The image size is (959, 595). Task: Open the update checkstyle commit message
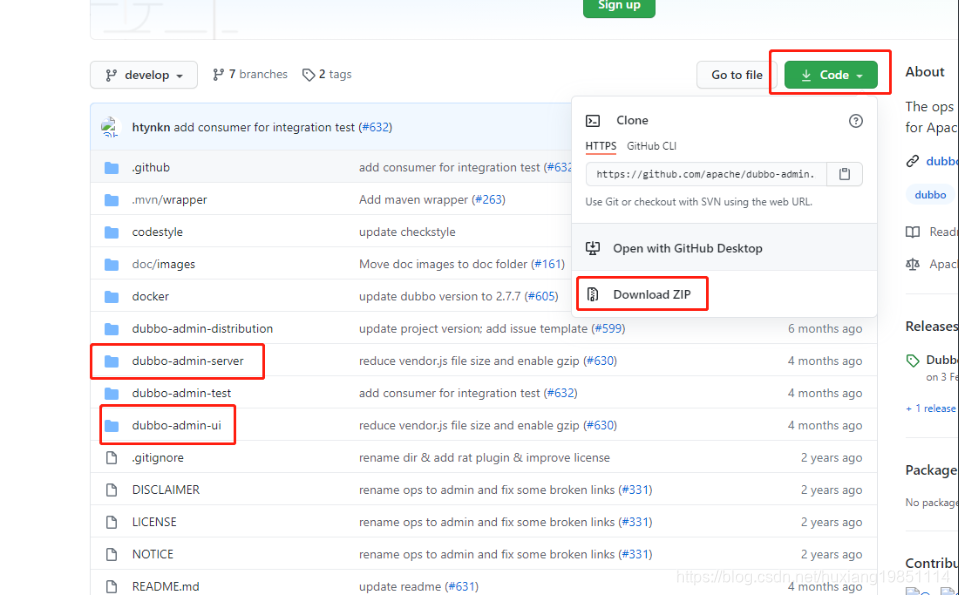pyautogui.click(x=407, y=232)
